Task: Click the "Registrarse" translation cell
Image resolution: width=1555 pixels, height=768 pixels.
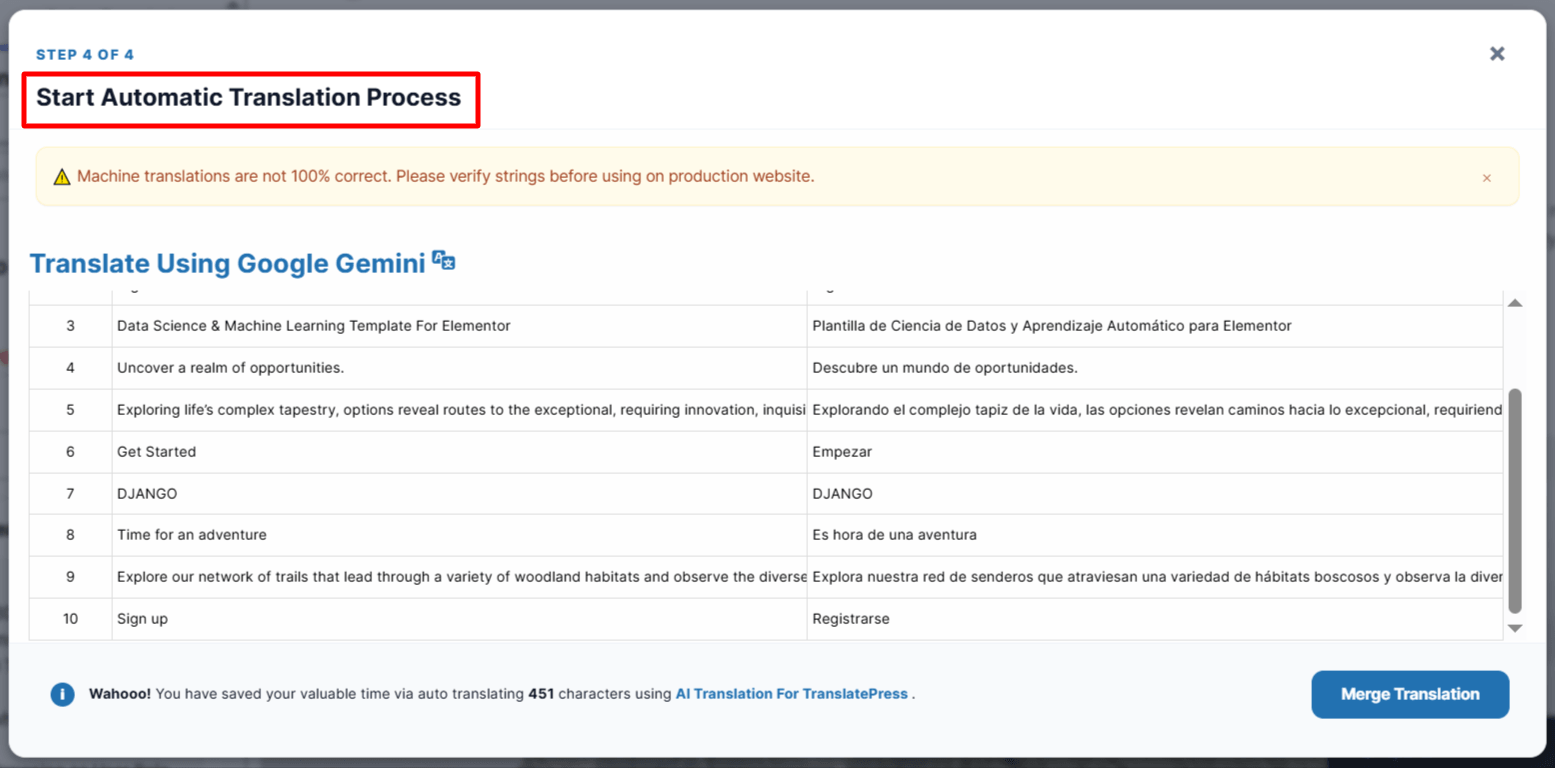Action: tap(851, 619)
